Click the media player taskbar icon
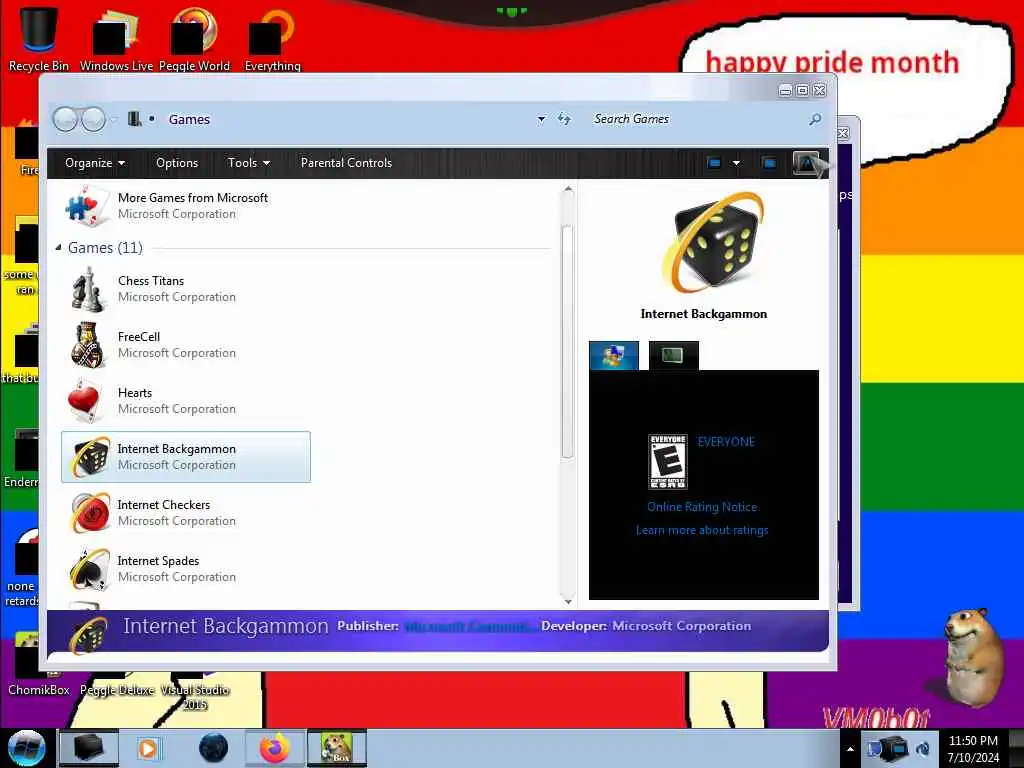 tap(148, 748)
